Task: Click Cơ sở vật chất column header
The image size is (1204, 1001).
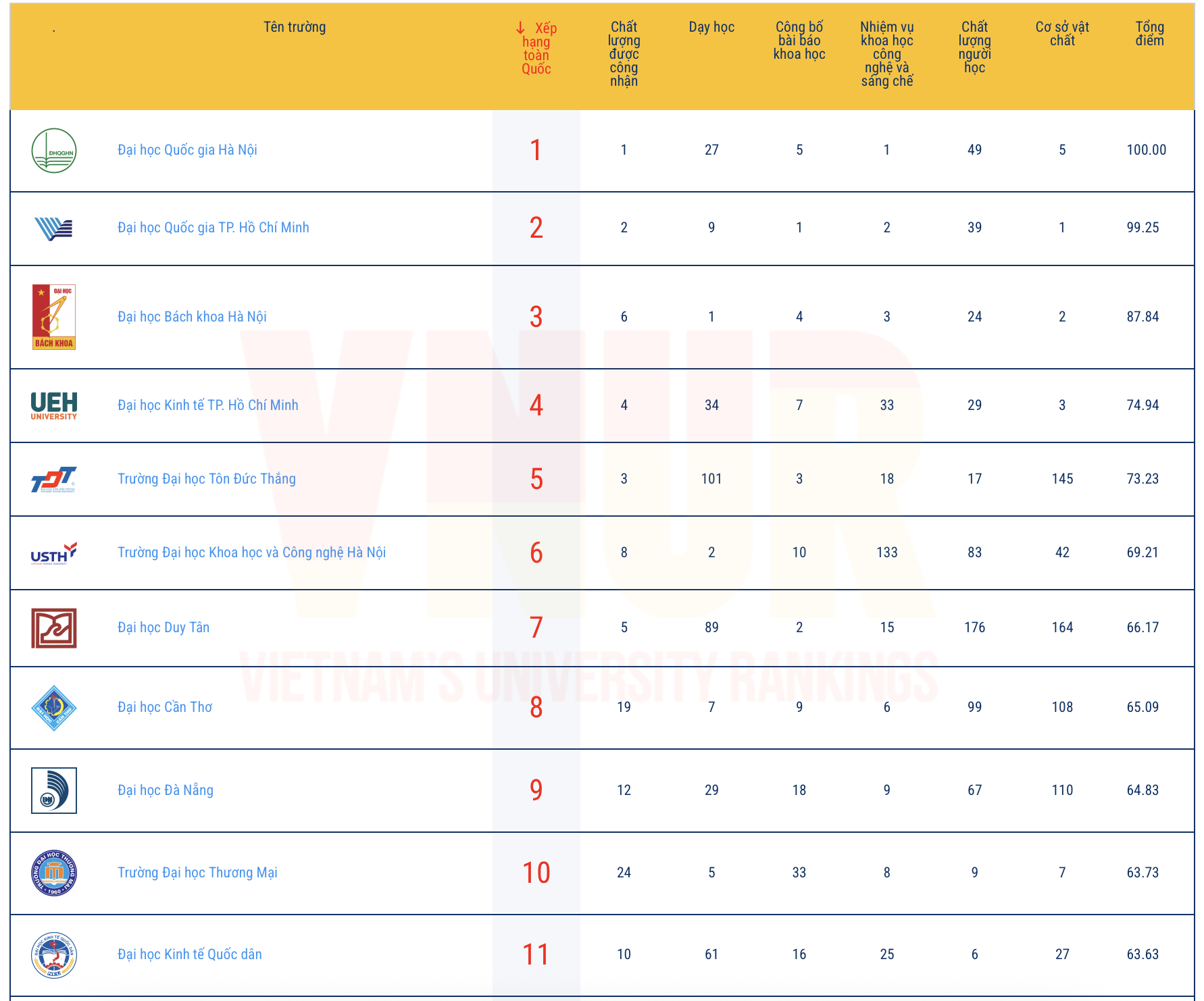Action: coord(1062,34)
